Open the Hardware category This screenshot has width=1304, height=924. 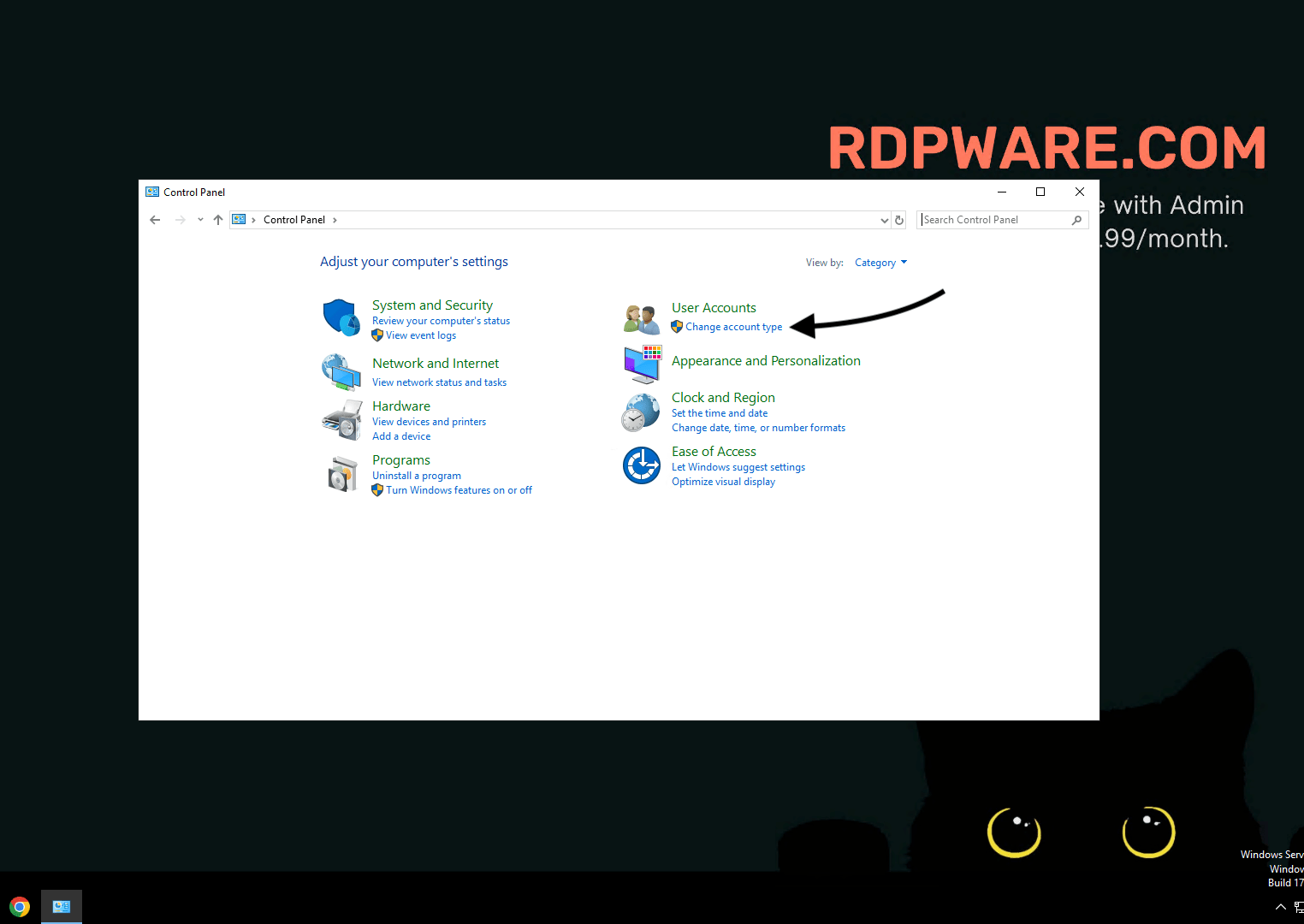[401, 406]
